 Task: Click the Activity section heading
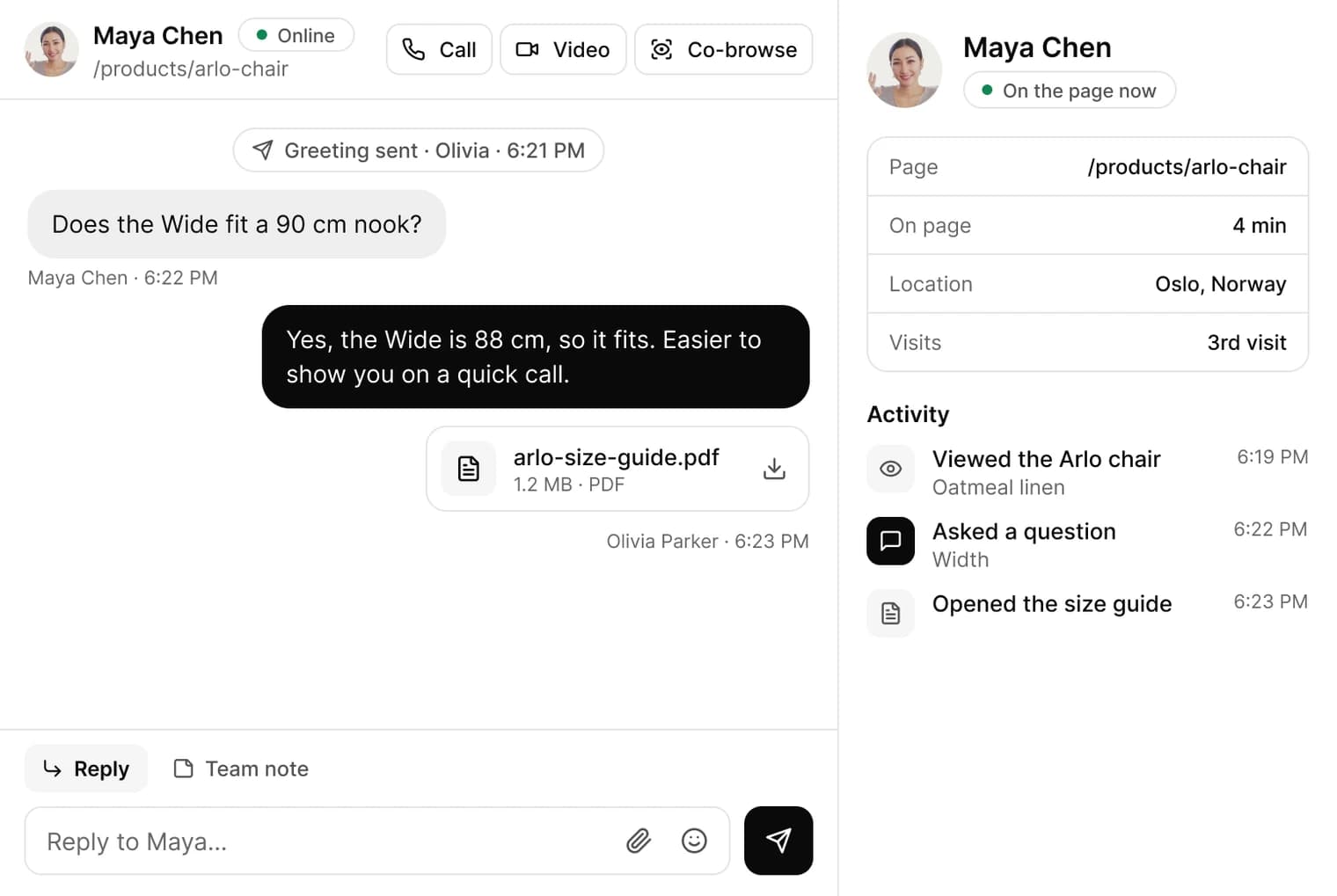(908, 414)
